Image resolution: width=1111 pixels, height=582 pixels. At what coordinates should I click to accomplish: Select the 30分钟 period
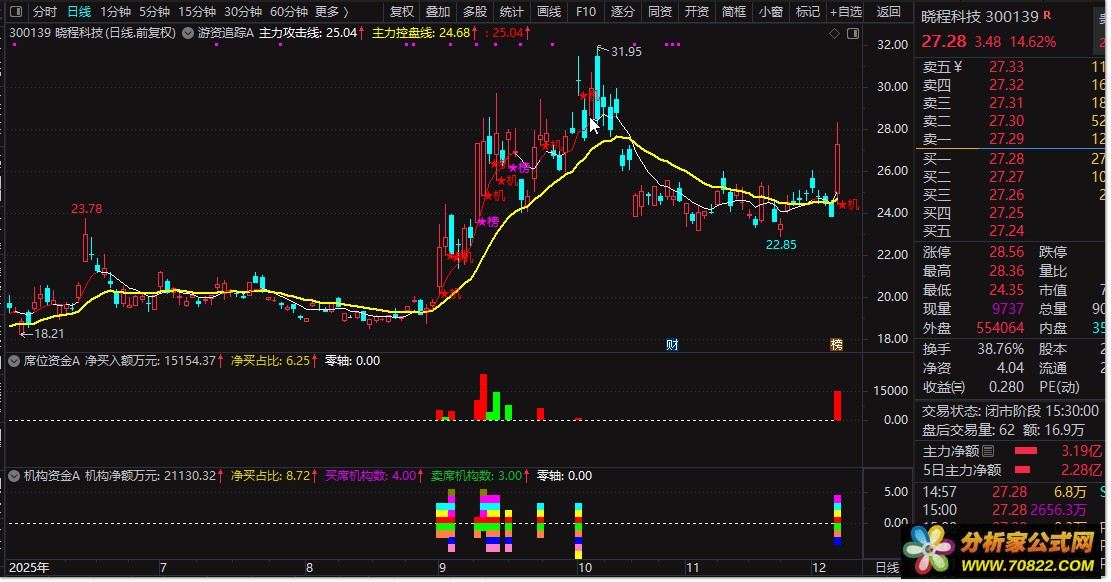coord(242,11)
